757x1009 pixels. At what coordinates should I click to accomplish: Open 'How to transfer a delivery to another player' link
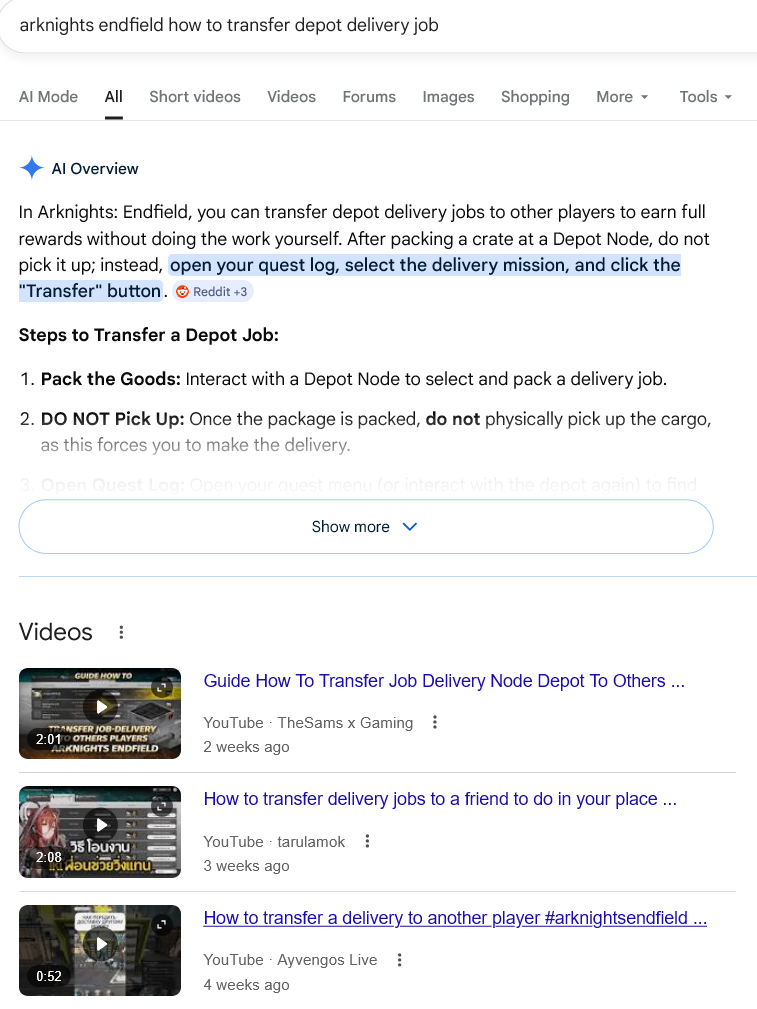(x=455, y=918)
